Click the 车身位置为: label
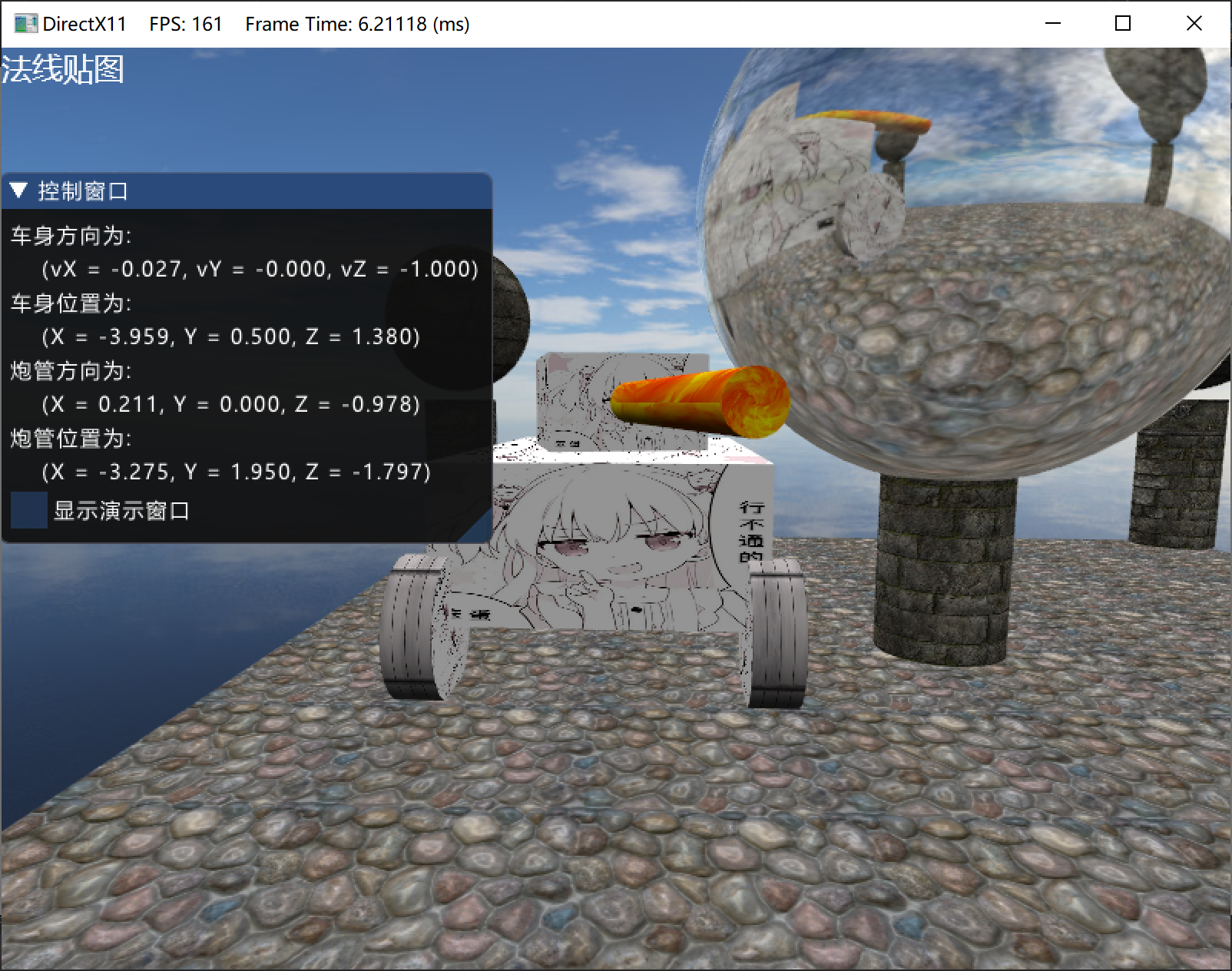This screenshot has height=971, width=1232. (x=71, y=303)
